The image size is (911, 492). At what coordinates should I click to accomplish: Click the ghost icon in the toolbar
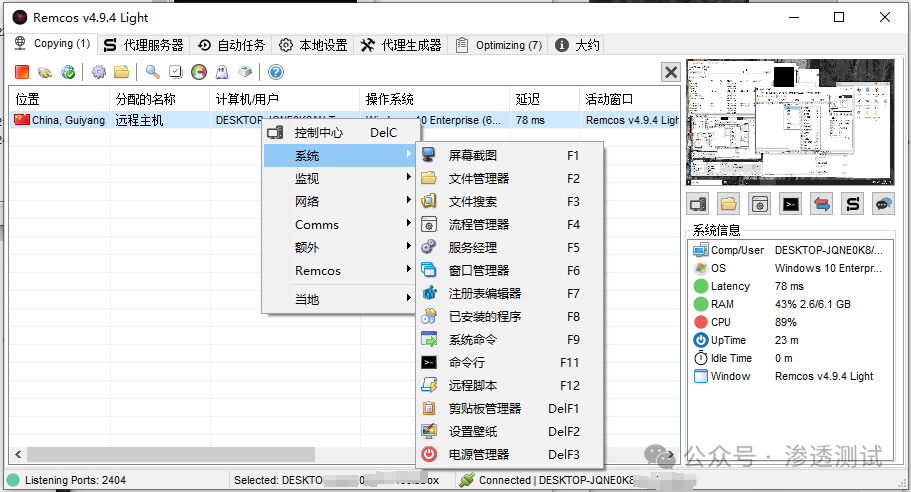tap(222, 72)
